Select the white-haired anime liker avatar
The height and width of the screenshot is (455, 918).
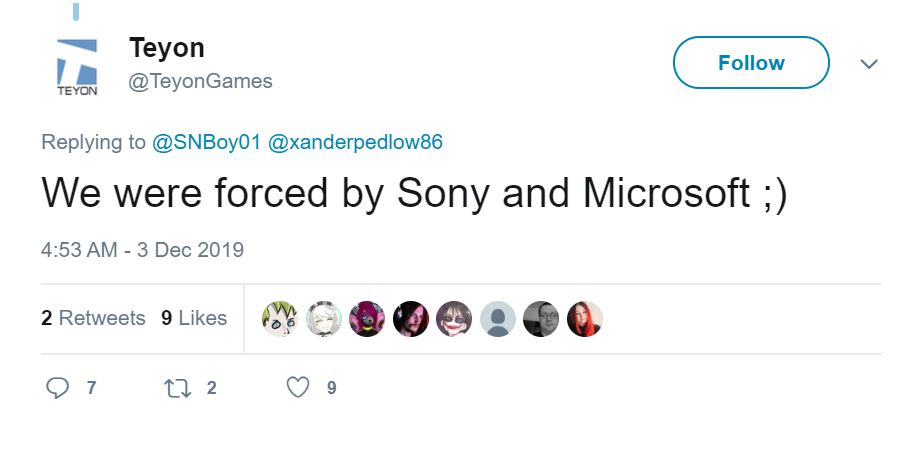(x=323, y=319)
